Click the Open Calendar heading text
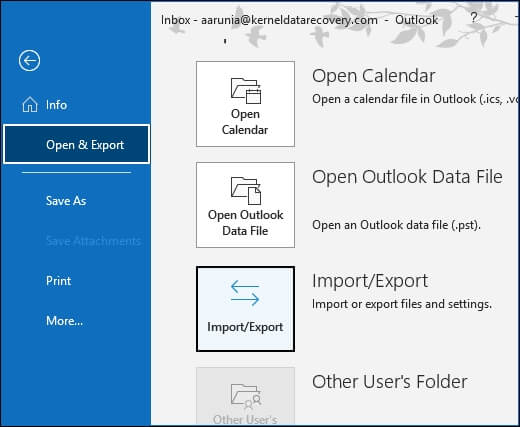This screenshot has height=427, width=520. 374,76
